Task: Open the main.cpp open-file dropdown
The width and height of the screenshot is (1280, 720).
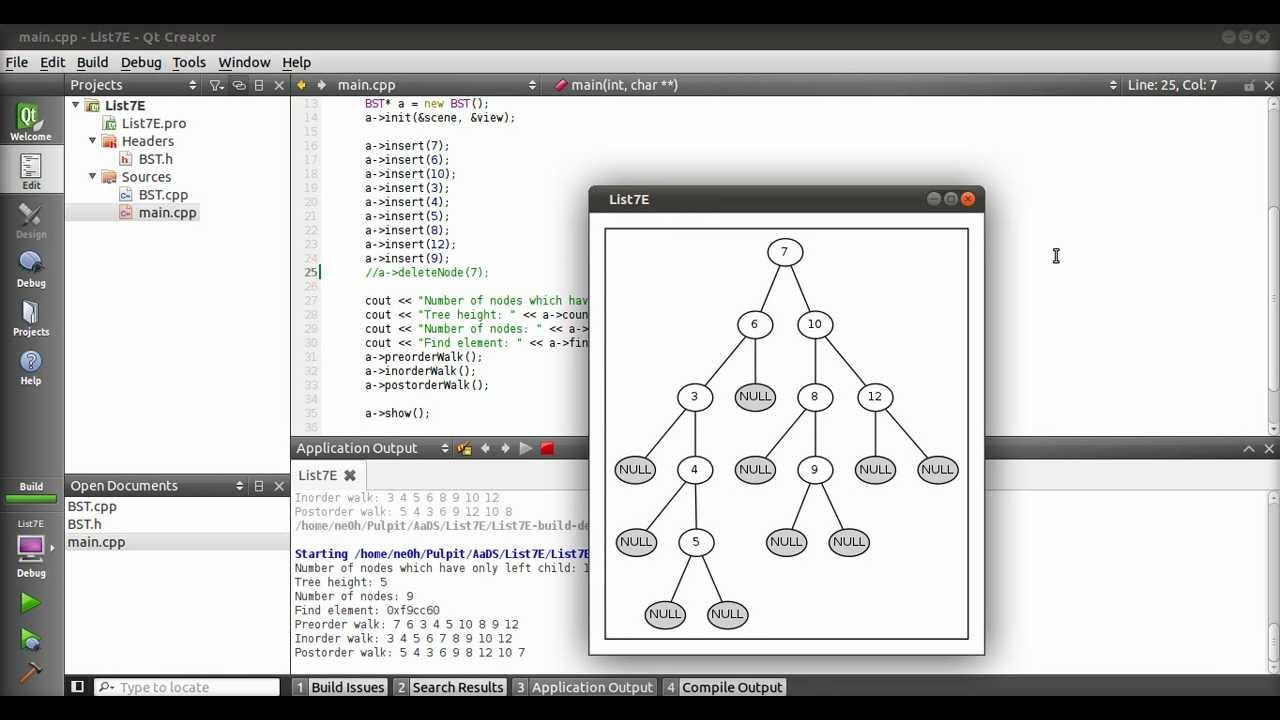Action: click(436, 85)
